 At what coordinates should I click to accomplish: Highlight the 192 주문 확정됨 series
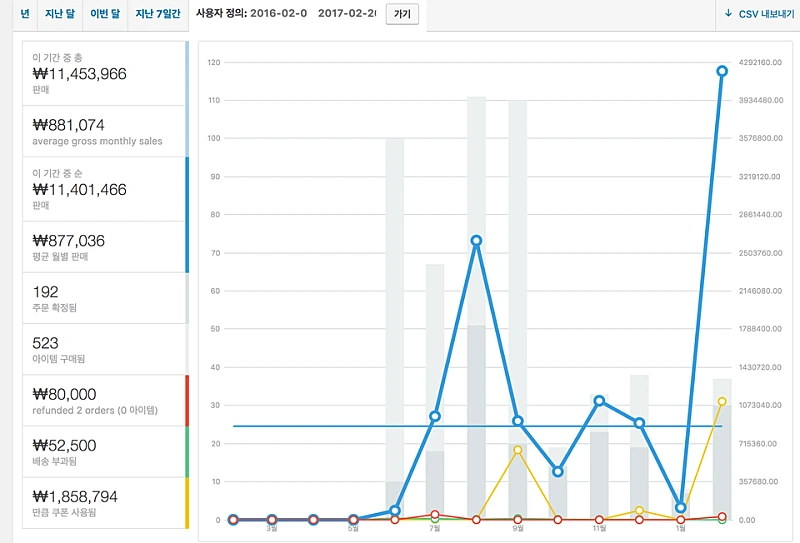[x=105, y=298]
